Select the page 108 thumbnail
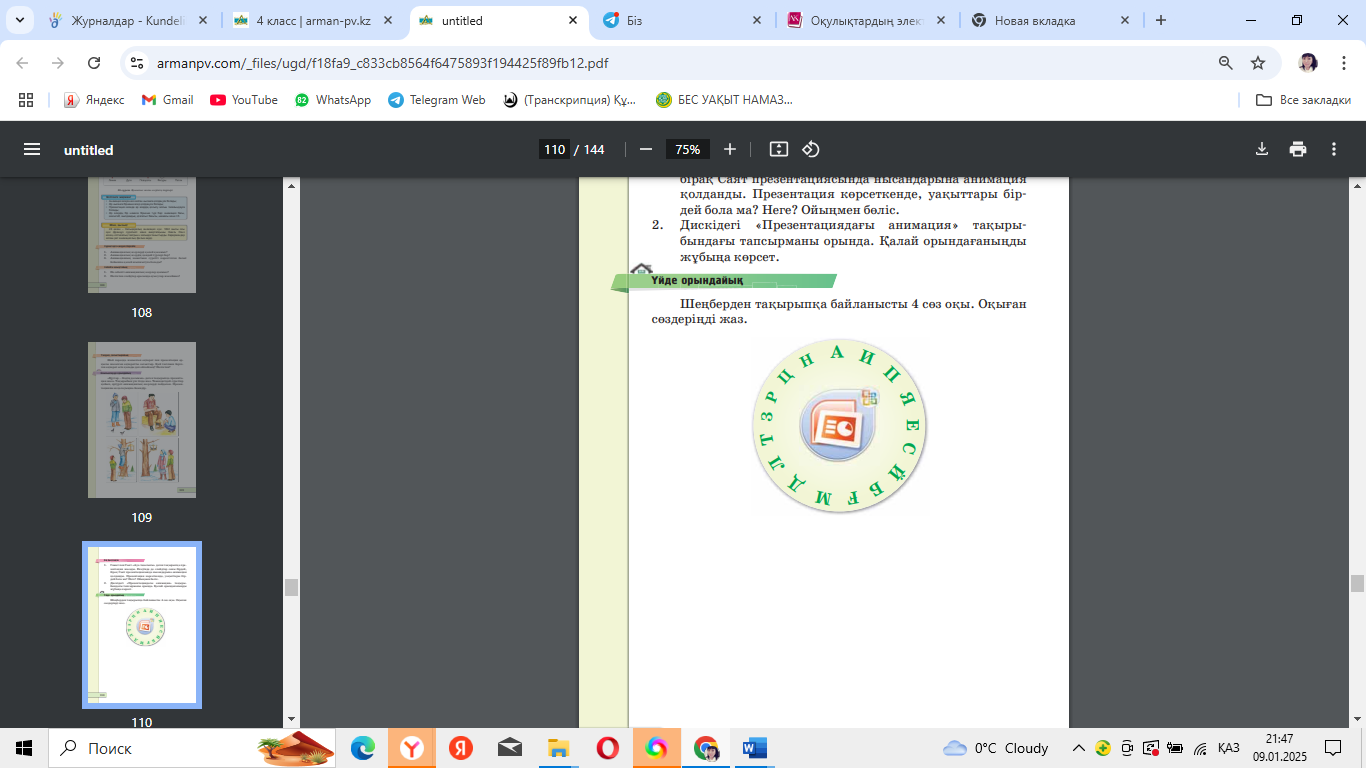1366x768 pixels. (142, 235)
